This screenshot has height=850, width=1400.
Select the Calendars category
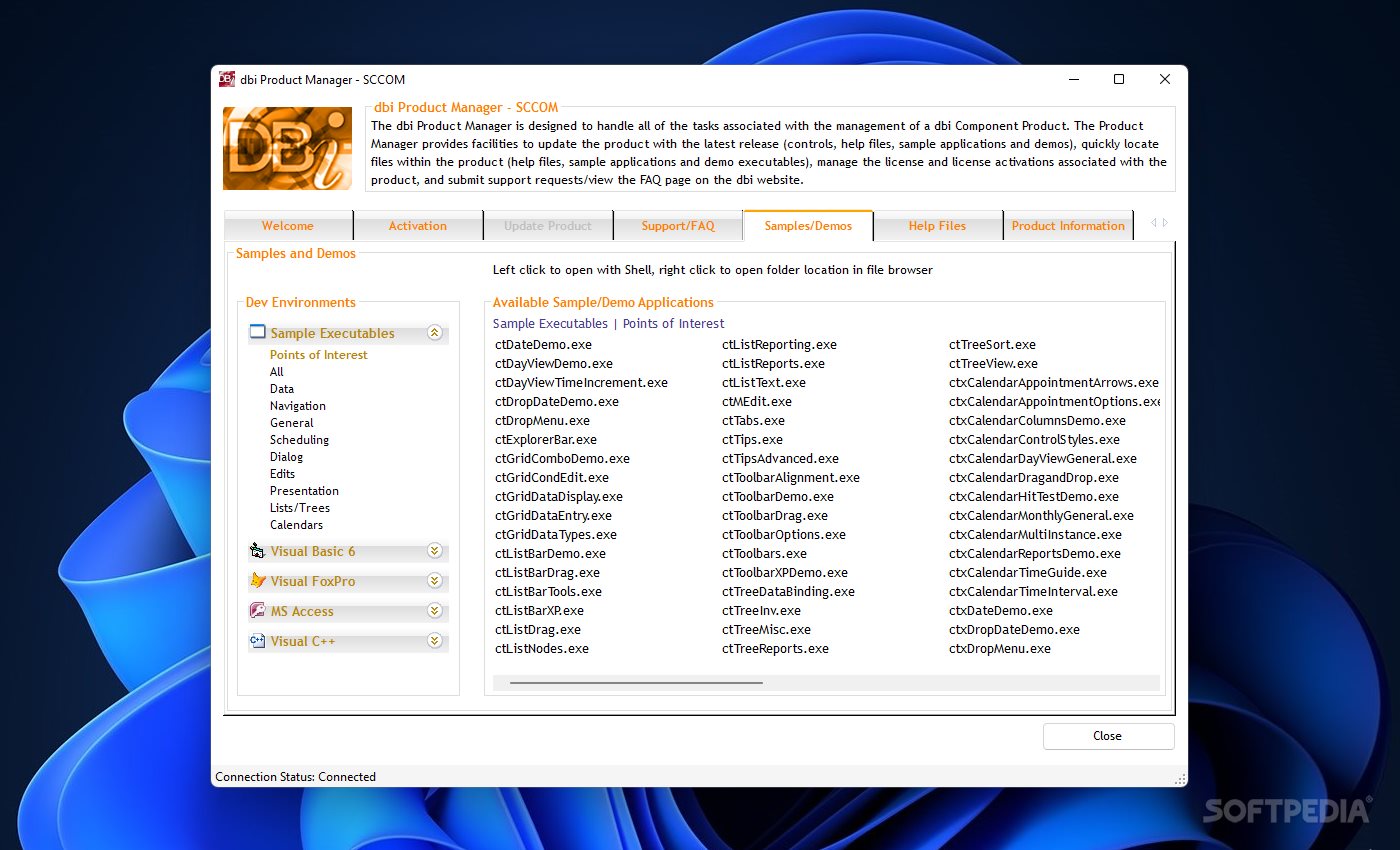click(x=296, y=525)
